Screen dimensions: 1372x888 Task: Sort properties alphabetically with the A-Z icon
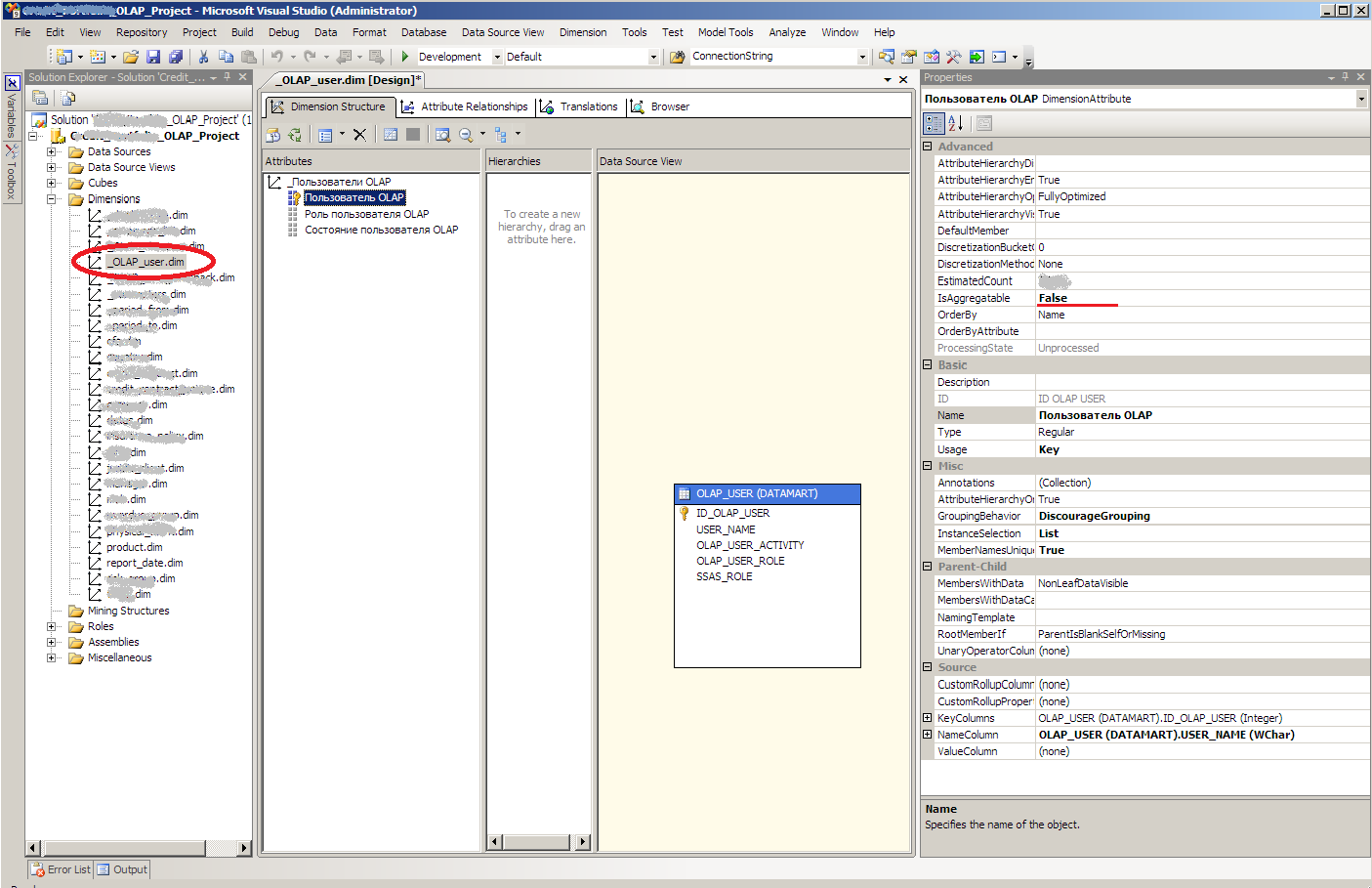pyautogui.click(x=955, y=123)
